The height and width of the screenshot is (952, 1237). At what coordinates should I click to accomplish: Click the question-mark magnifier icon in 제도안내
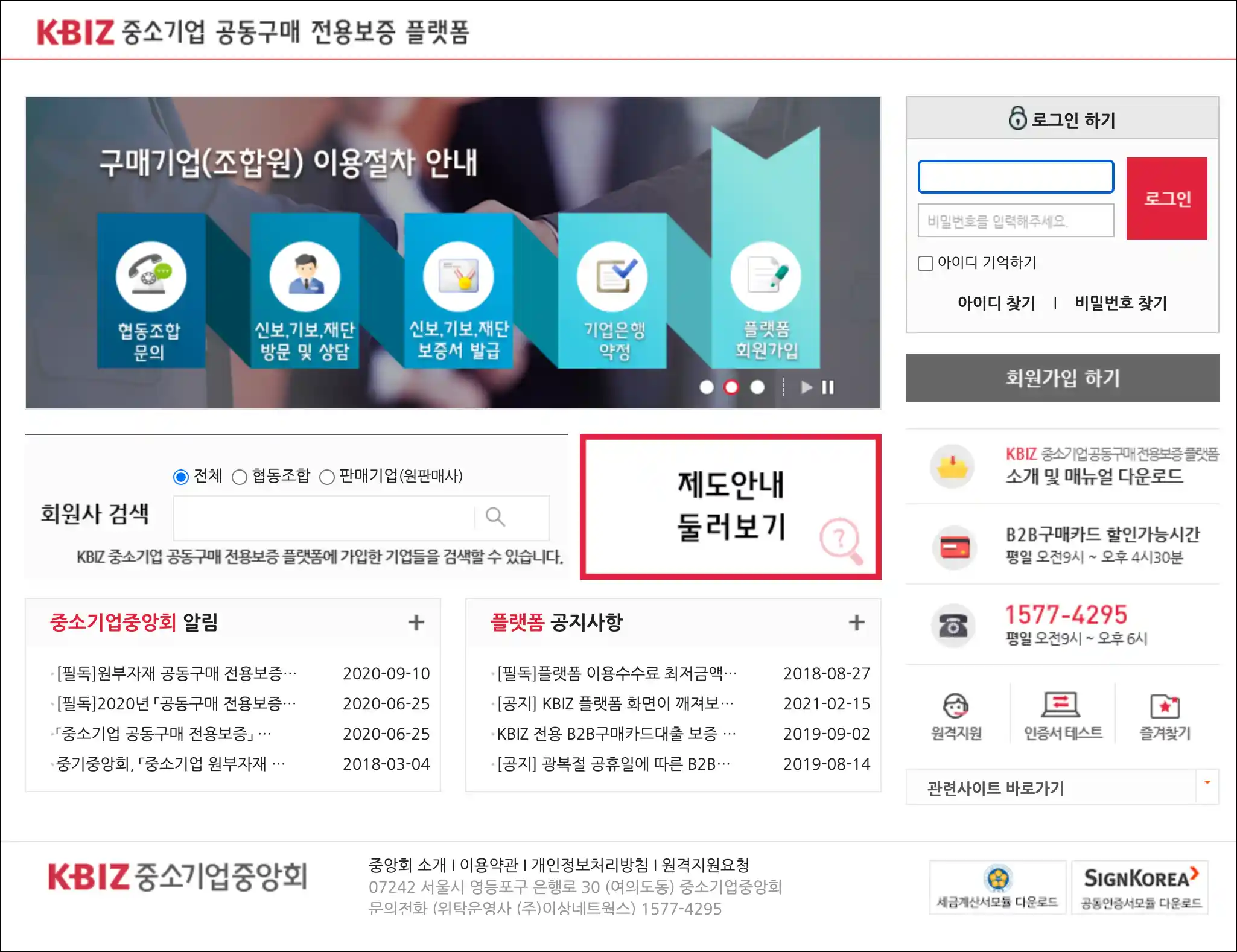pyautogui.click(x=841, y=541)
